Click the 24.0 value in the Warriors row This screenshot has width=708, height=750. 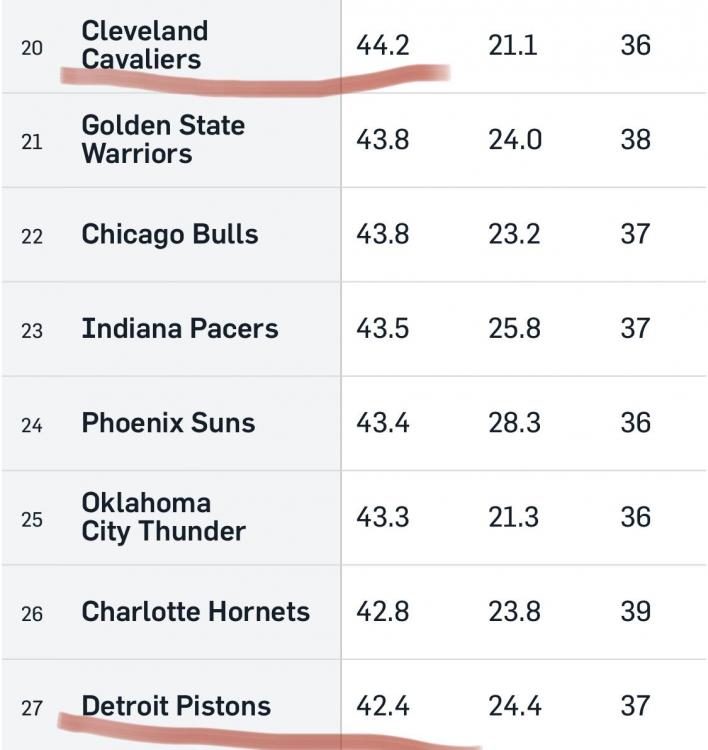point(515,139)
